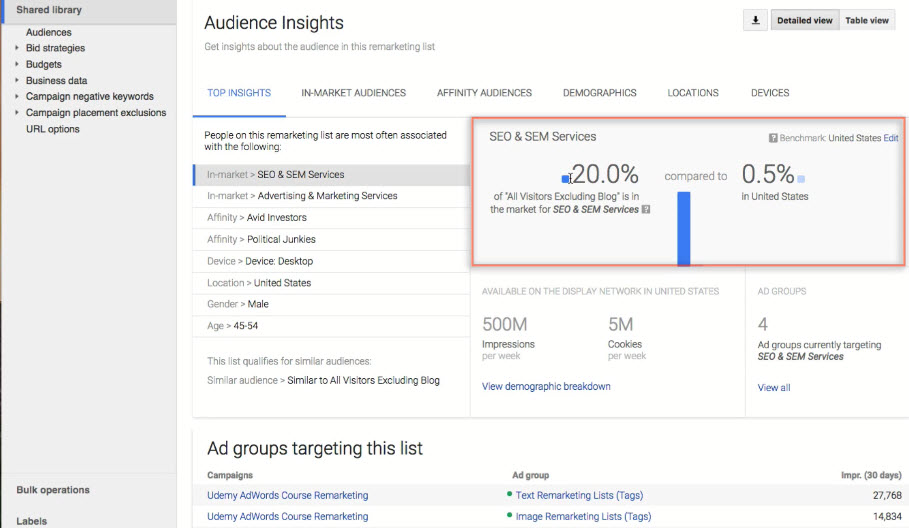
Task: Click View all ad groups link
Action: click(773, 387)
